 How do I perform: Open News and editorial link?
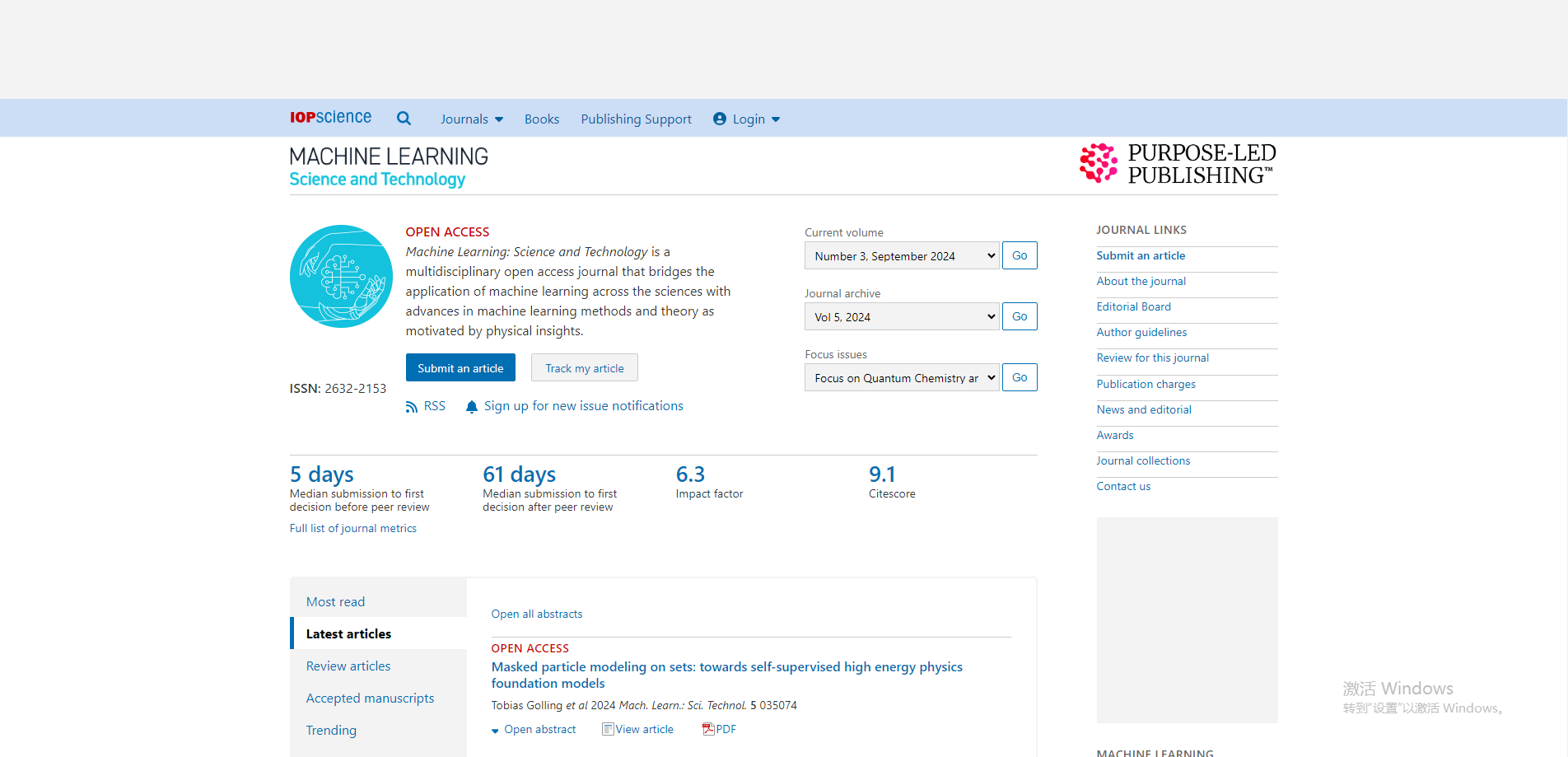(1144, 410)
